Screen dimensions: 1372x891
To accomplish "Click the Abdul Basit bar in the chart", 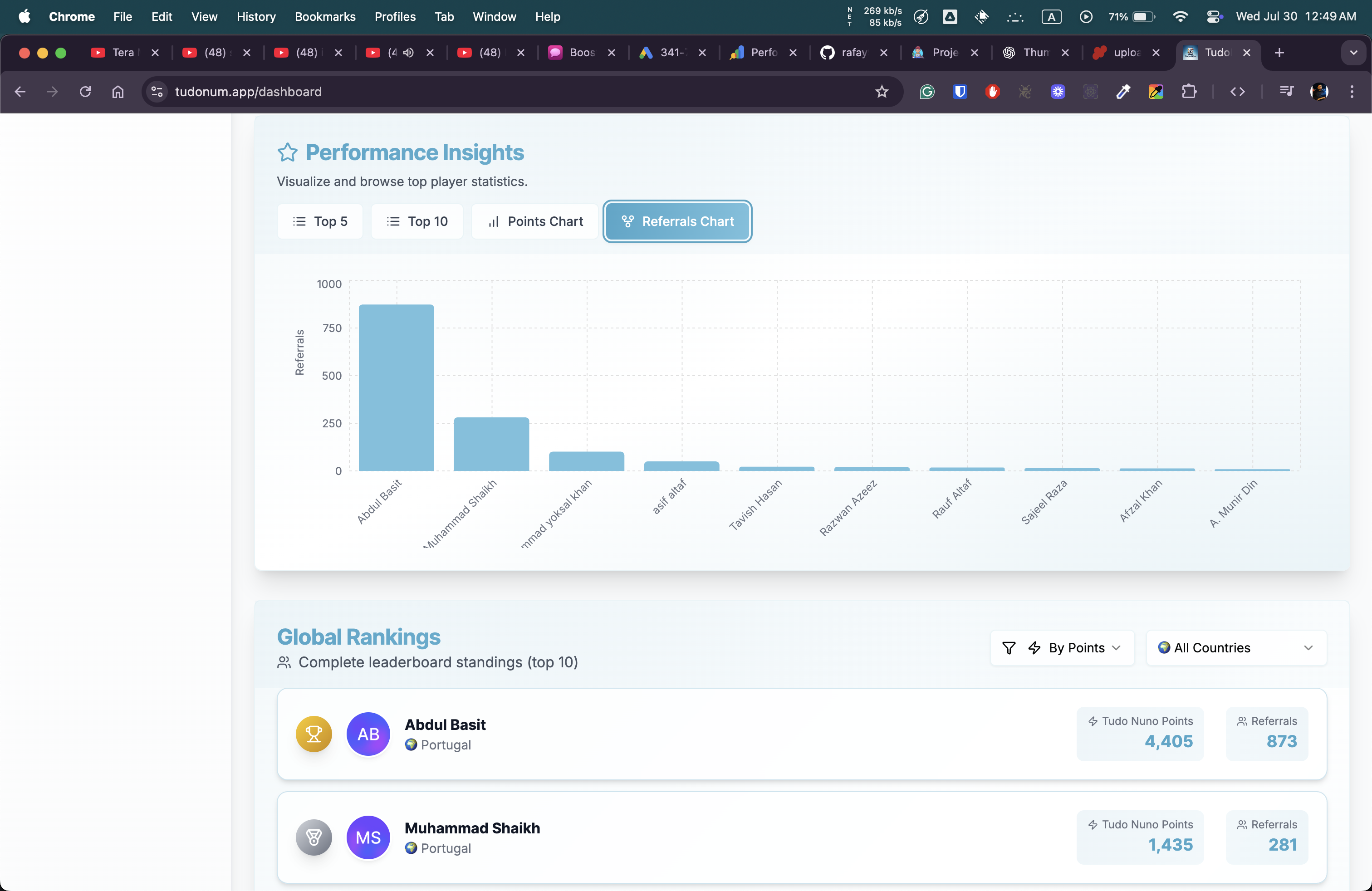I will point(396,387).
